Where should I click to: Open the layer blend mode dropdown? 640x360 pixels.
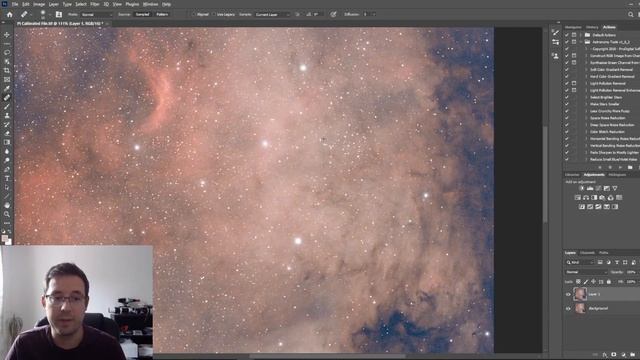pyautogui.click(x=586, y=272)
